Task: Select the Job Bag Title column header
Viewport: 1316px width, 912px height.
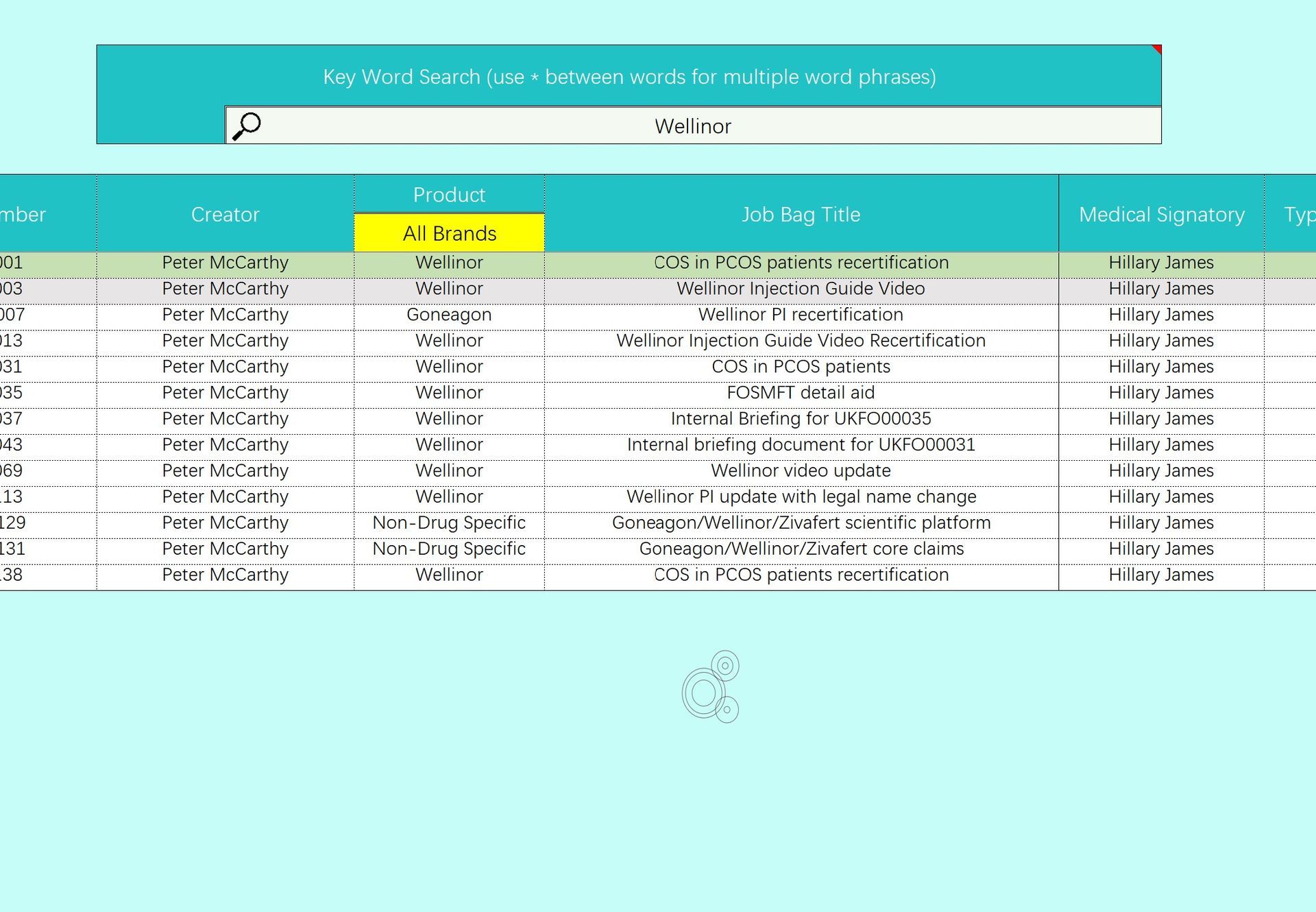Action: pyautogui.click(x=801, y=214)
